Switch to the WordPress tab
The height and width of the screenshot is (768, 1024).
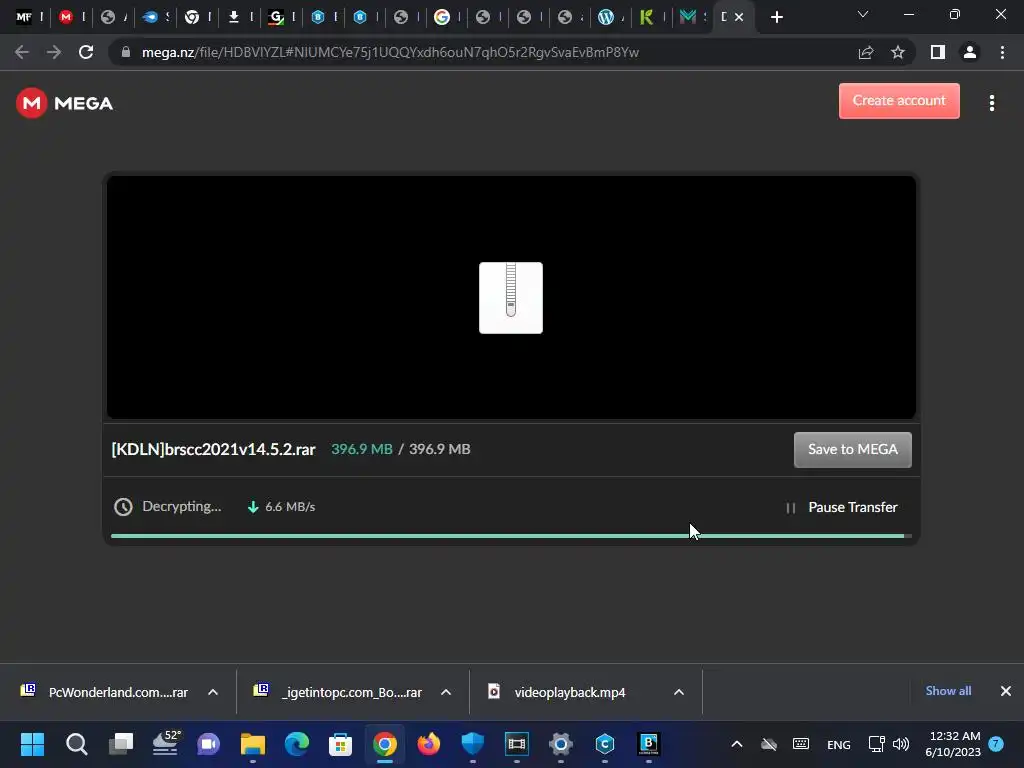coord(606,18)
